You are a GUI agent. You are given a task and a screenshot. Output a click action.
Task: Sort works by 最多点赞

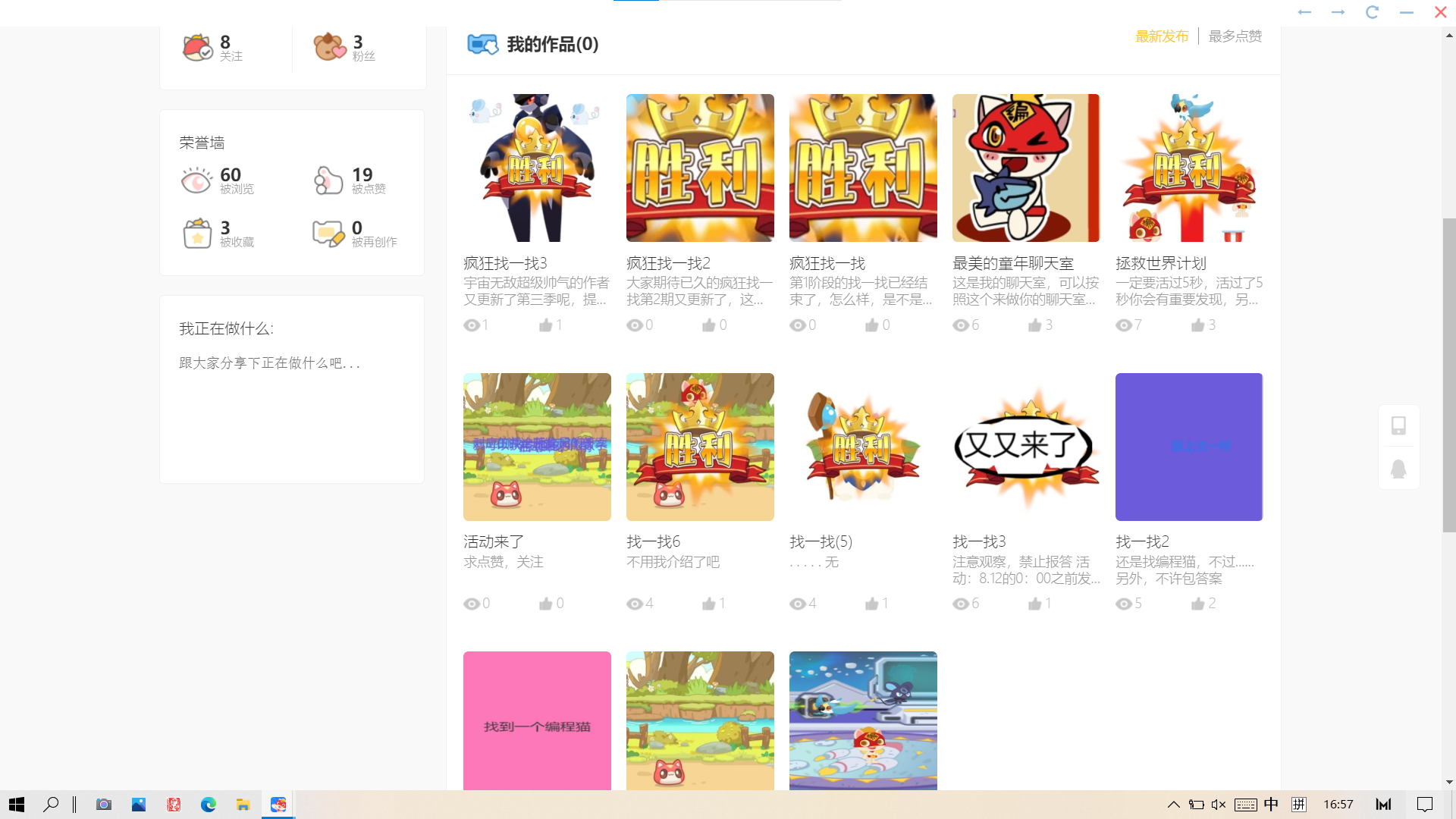point(1235,36)
